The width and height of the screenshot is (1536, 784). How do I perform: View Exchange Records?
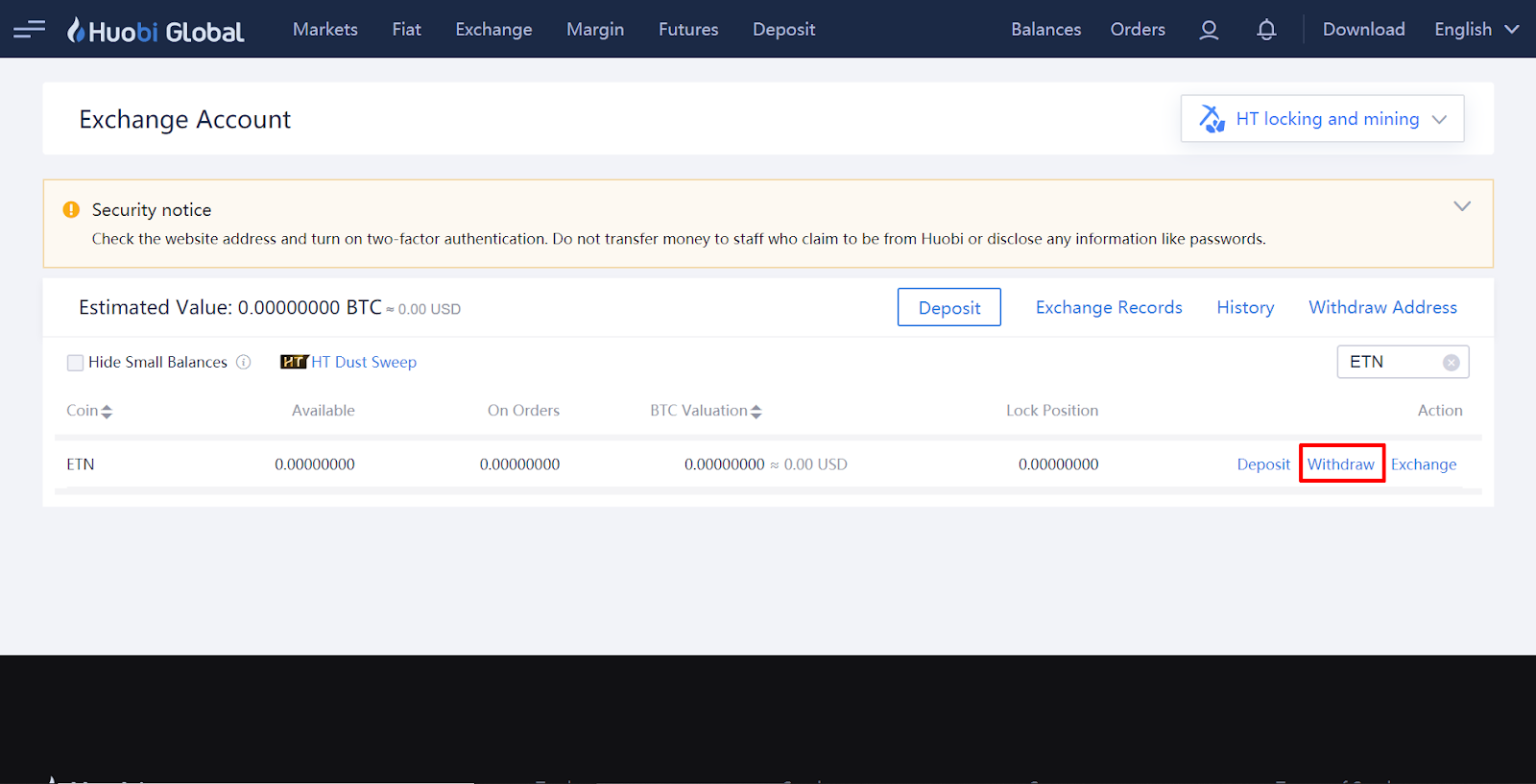(1109, 307)
